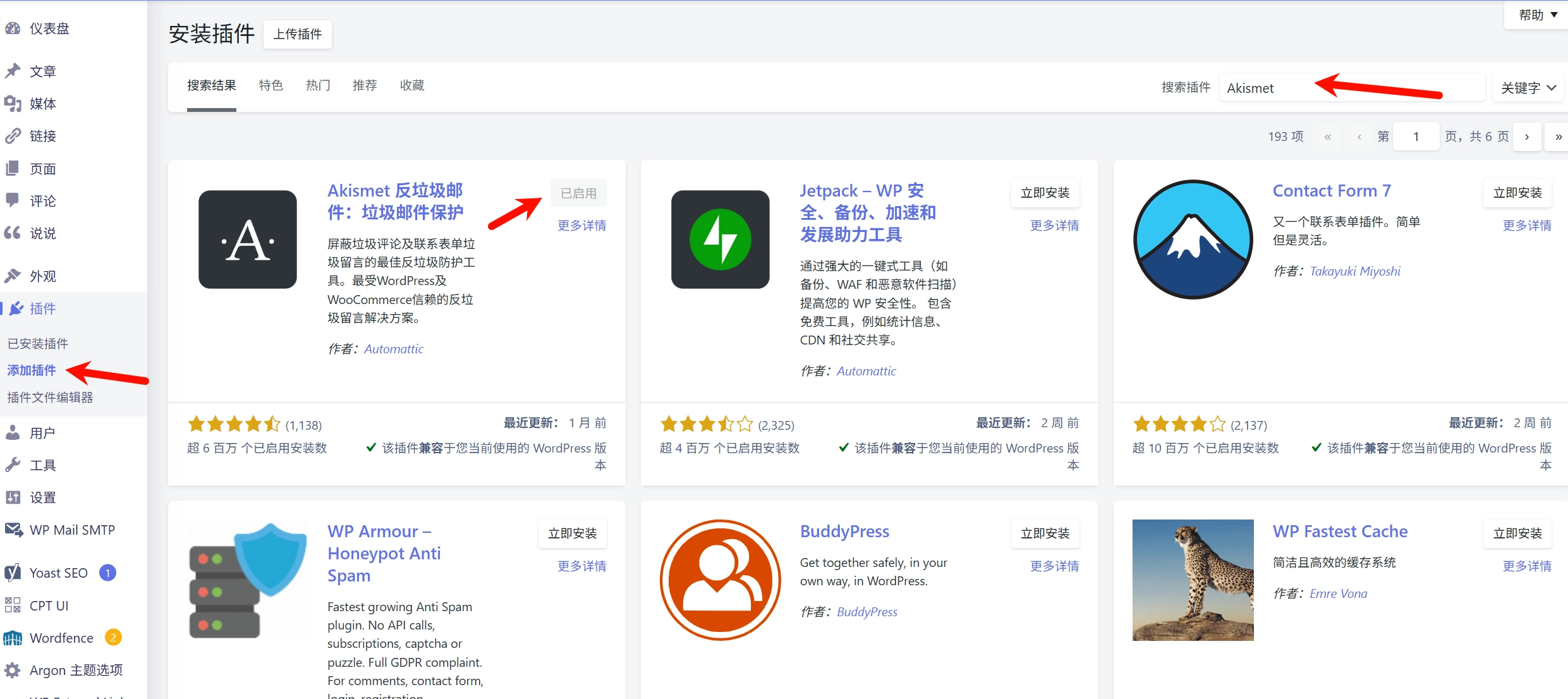The height and width of the screenshot is (699, 1568).
Task: Open 更多详情 for Contact Form 7
Action: tap(1528, 226)
